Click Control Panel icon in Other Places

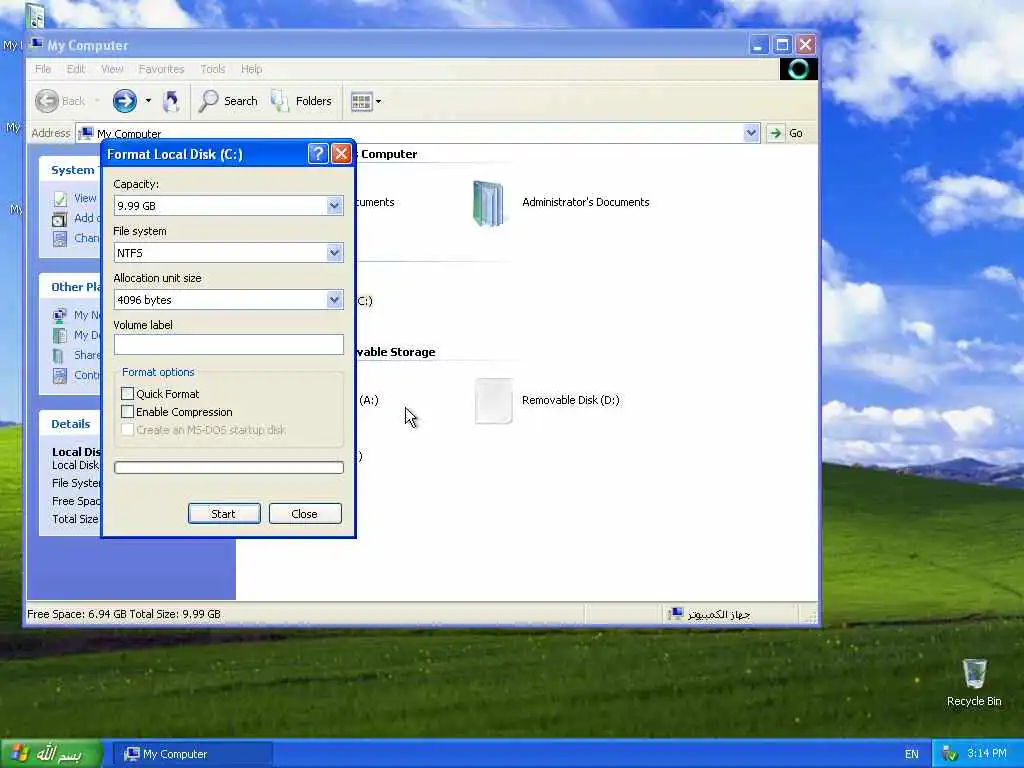pos(60,376)
